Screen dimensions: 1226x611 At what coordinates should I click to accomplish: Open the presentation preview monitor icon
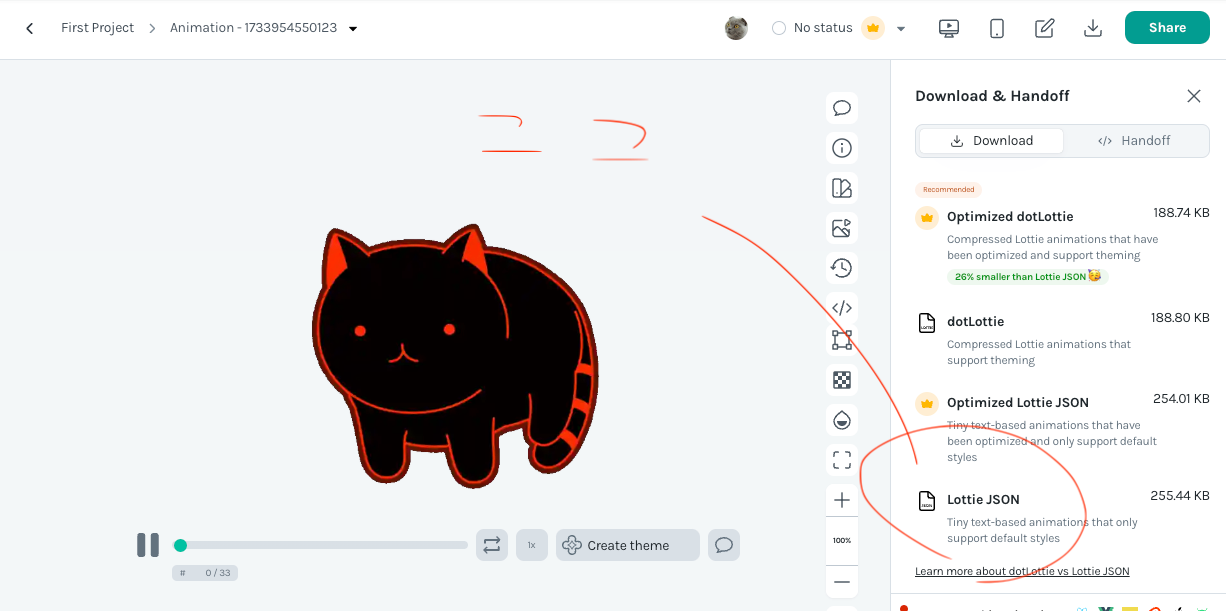(x=949, y=28)
